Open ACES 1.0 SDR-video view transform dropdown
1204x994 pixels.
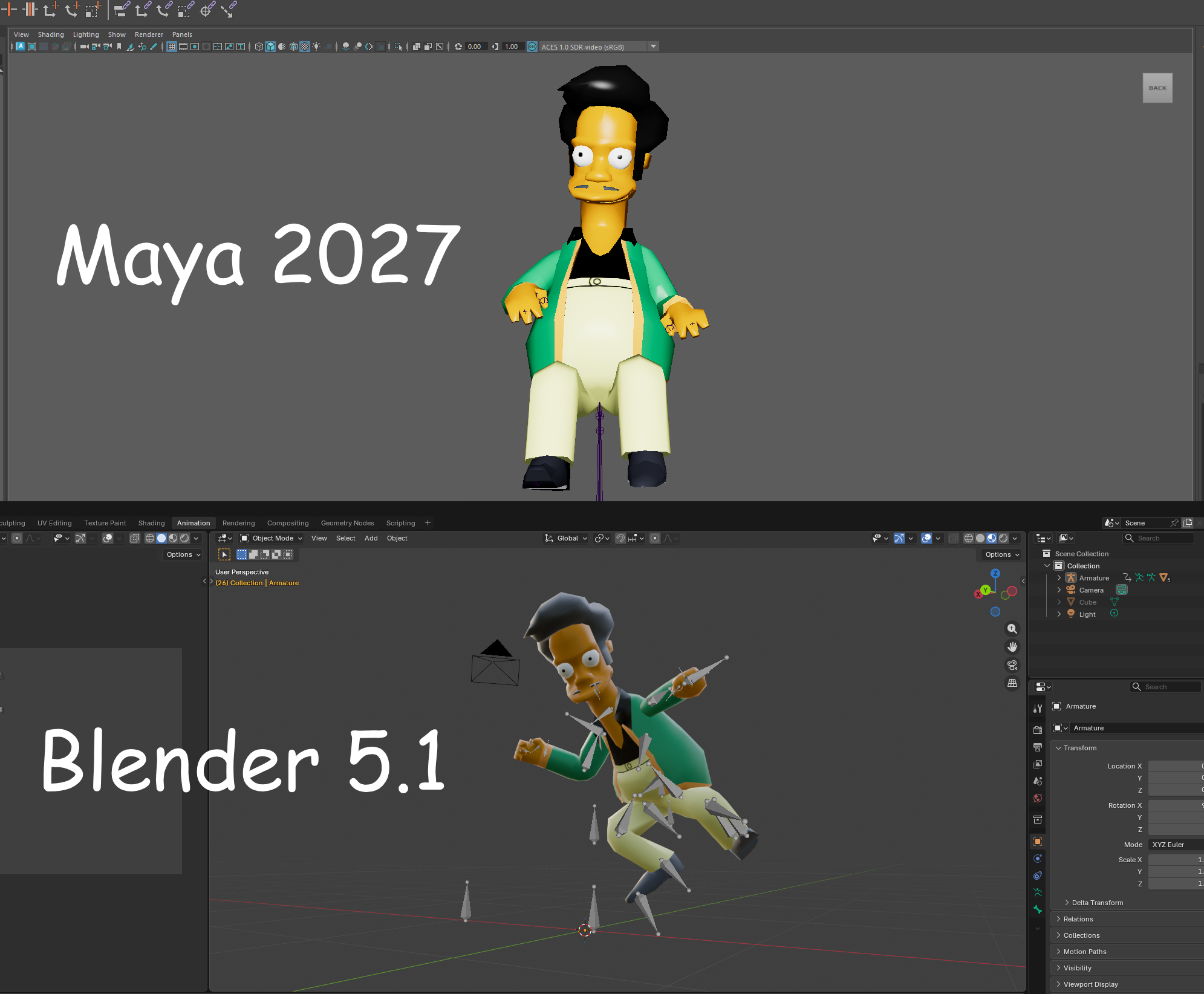pyautogui.click(x=599, y=47)
